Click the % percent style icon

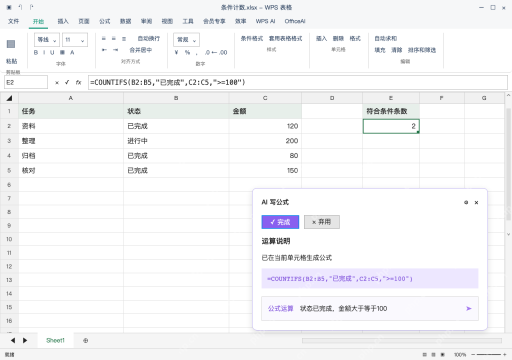coord(187,52)
